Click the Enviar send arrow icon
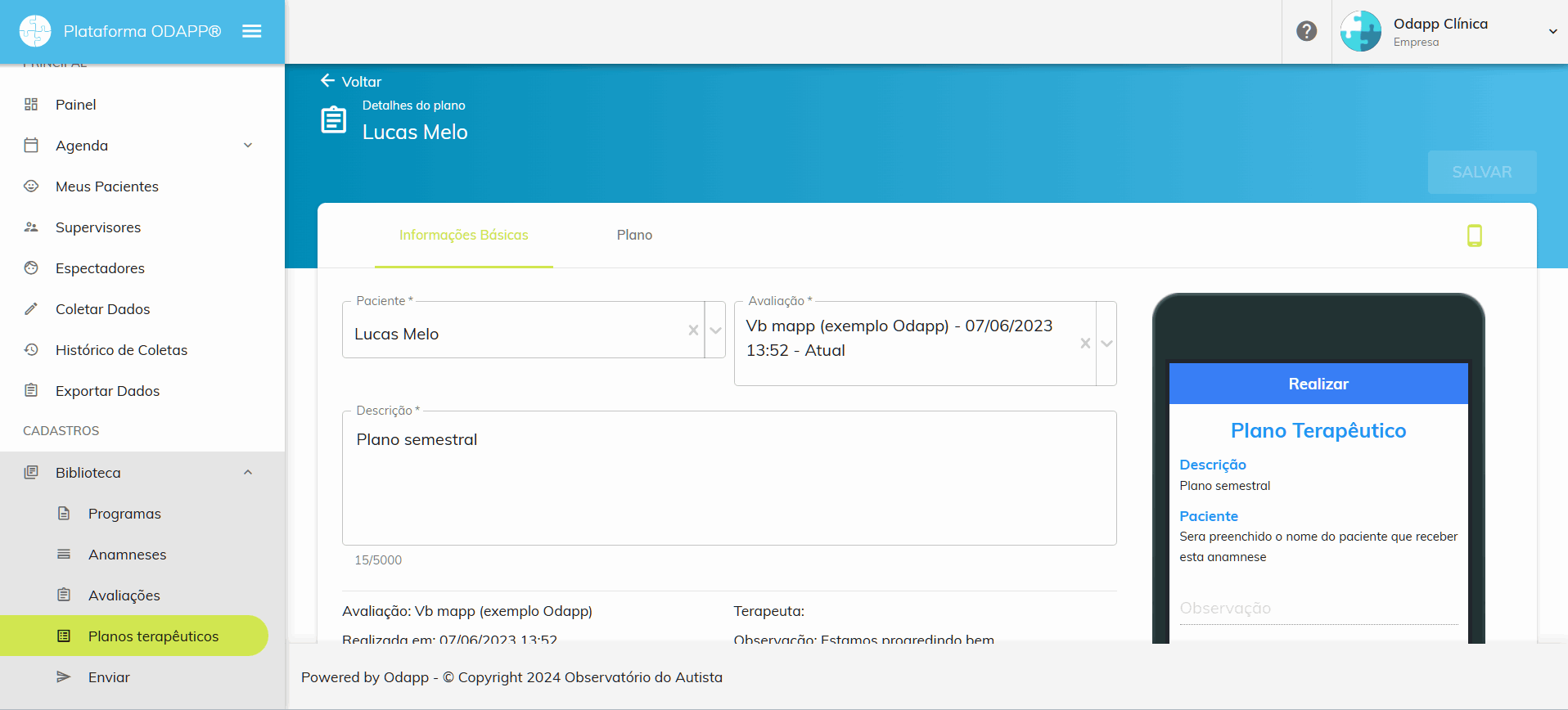The image size is (1568, 710). click(x=64, y=676)
